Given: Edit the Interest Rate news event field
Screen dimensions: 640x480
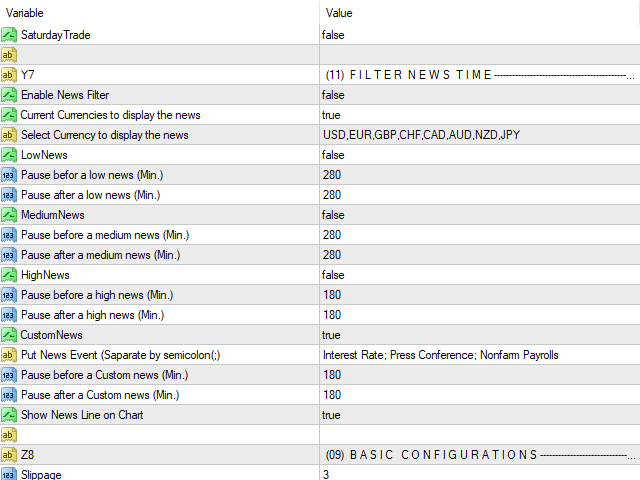Looking at the screenshot, I should coord(480,355).
